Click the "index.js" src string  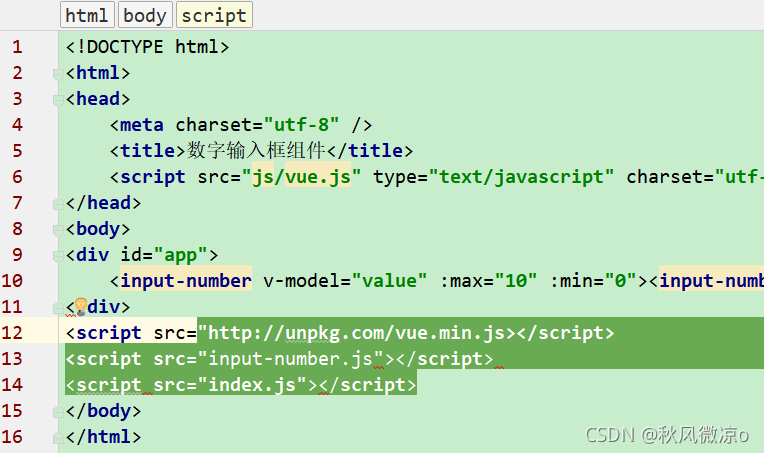(x=252, y=385)
